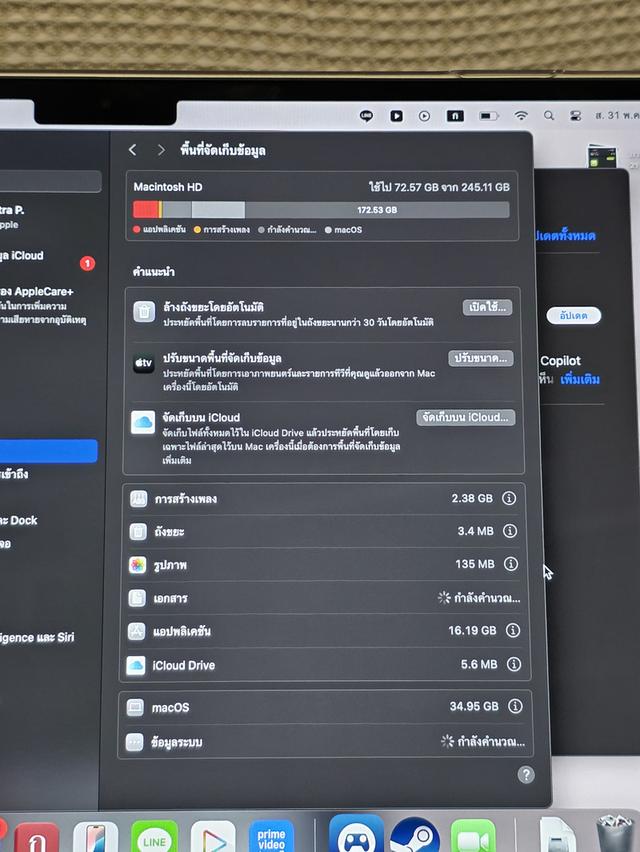Click the help question mark button

click(526, 774)
